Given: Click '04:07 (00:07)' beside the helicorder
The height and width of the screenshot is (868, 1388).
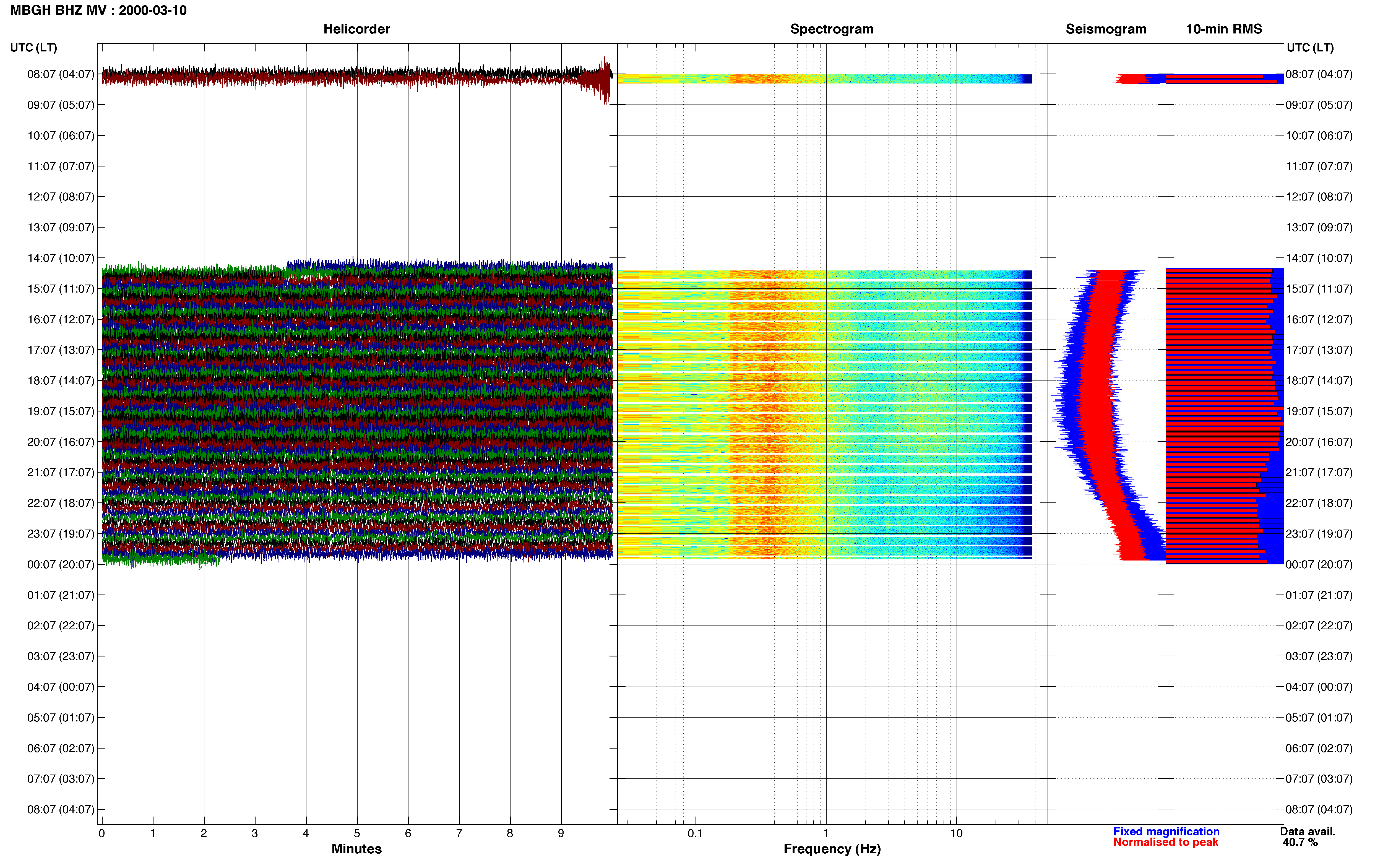Looking at the screenshot, I should [x=60, y=687].
